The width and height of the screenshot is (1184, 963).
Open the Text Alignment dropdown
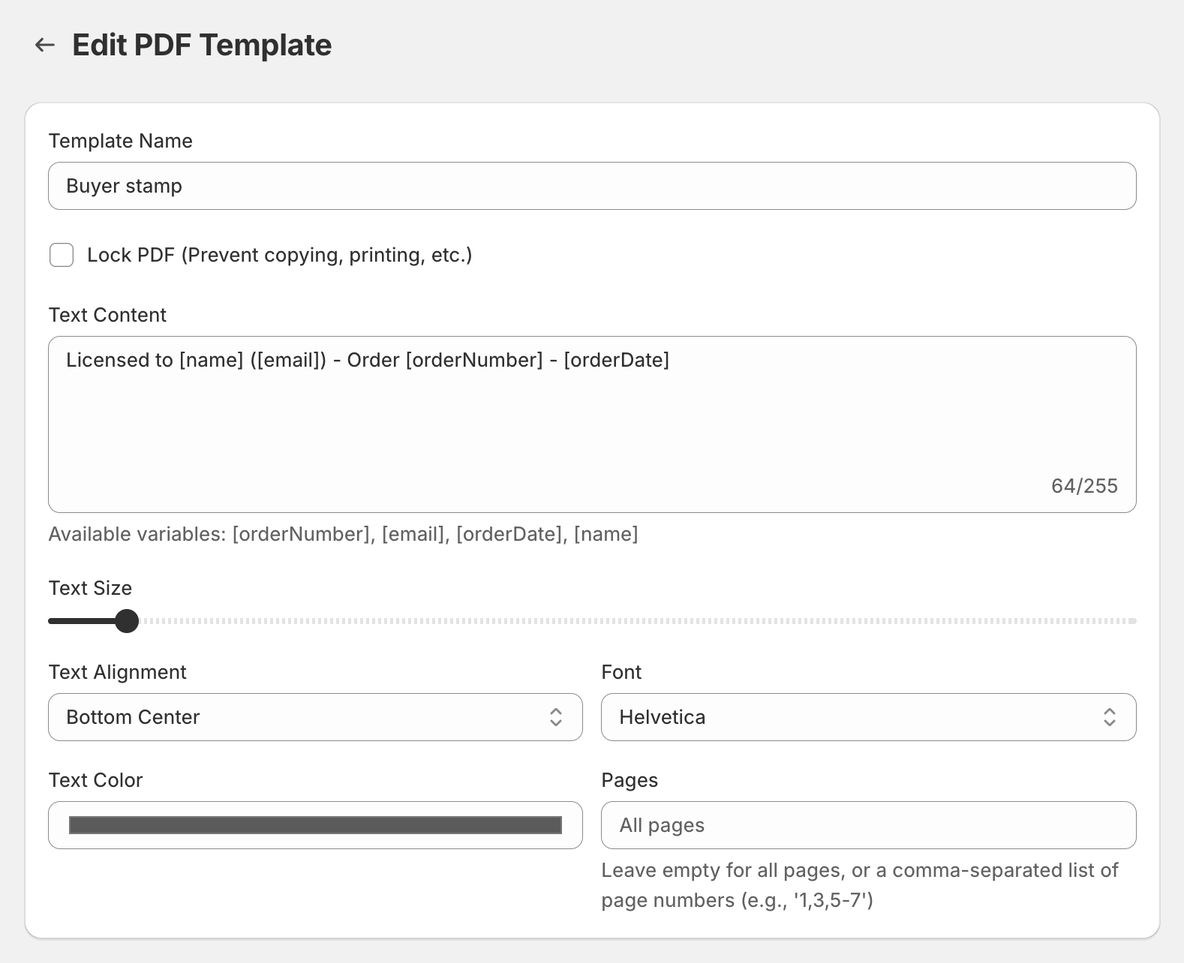(x=316, y=717)
